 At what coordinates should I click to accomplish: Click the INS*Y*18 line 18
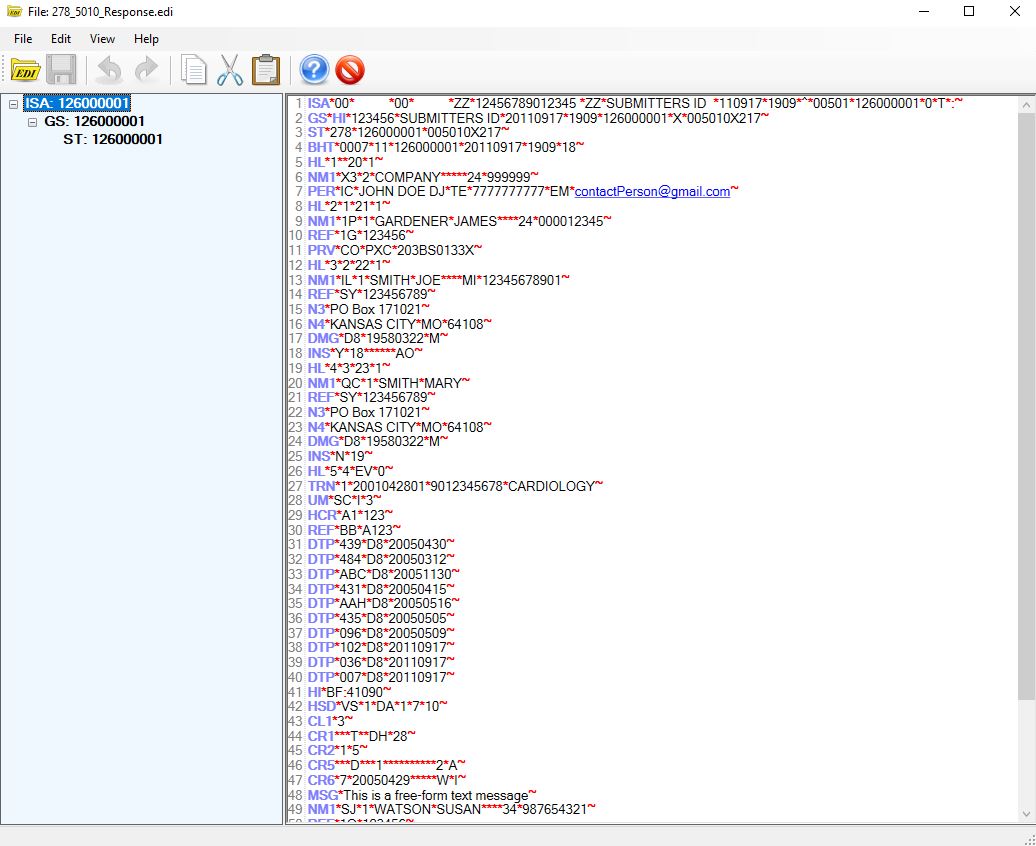pos(365,354)
